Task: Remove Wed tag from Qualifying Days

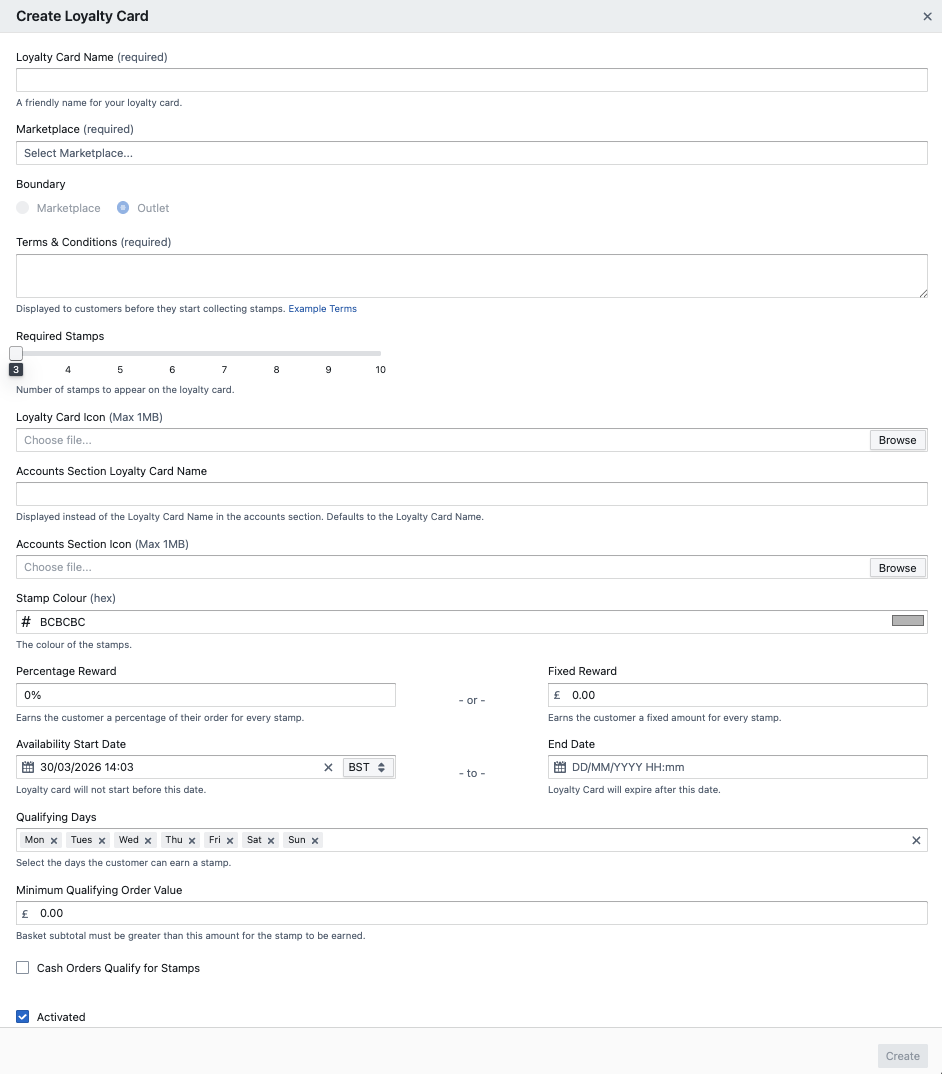Action: click(x=148, y=841)
